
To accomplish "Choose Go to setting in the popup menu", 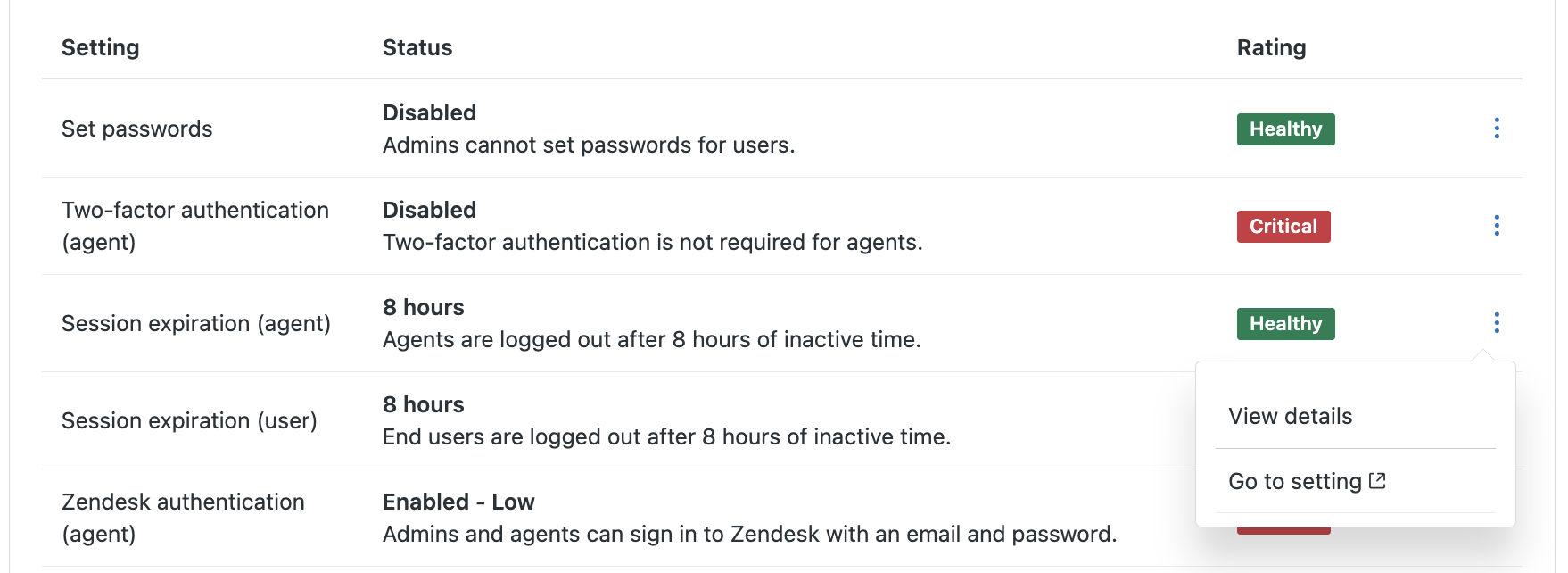I will (x=1295, y=482).
